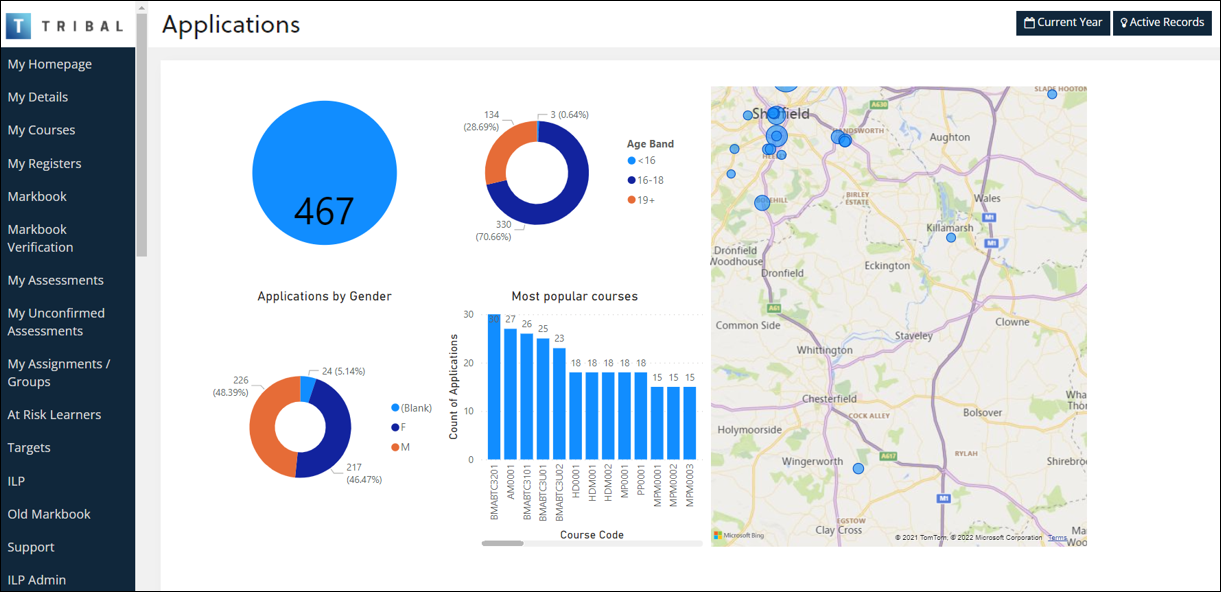
Task: Open My Homepage in sidebar
Action: [50, 64]
